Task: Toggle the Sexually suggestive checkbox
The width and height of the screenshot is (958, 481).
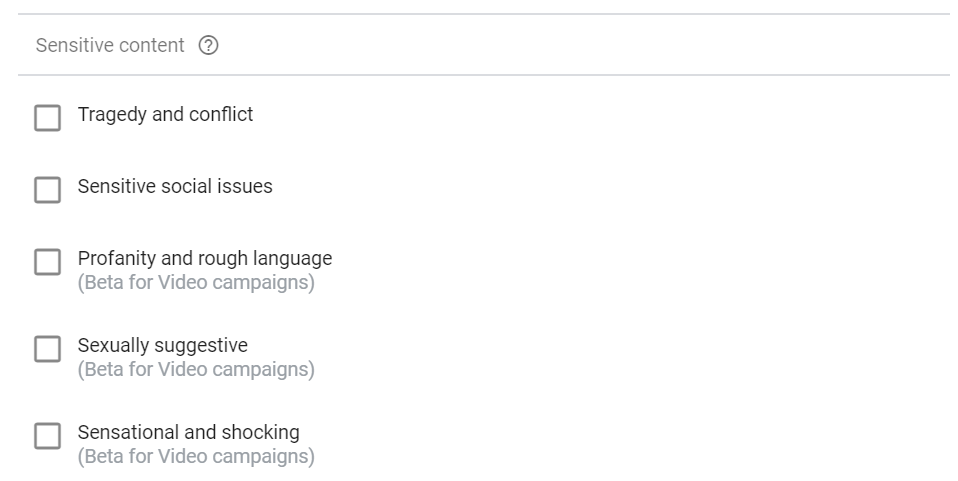Action: point(47,349)
